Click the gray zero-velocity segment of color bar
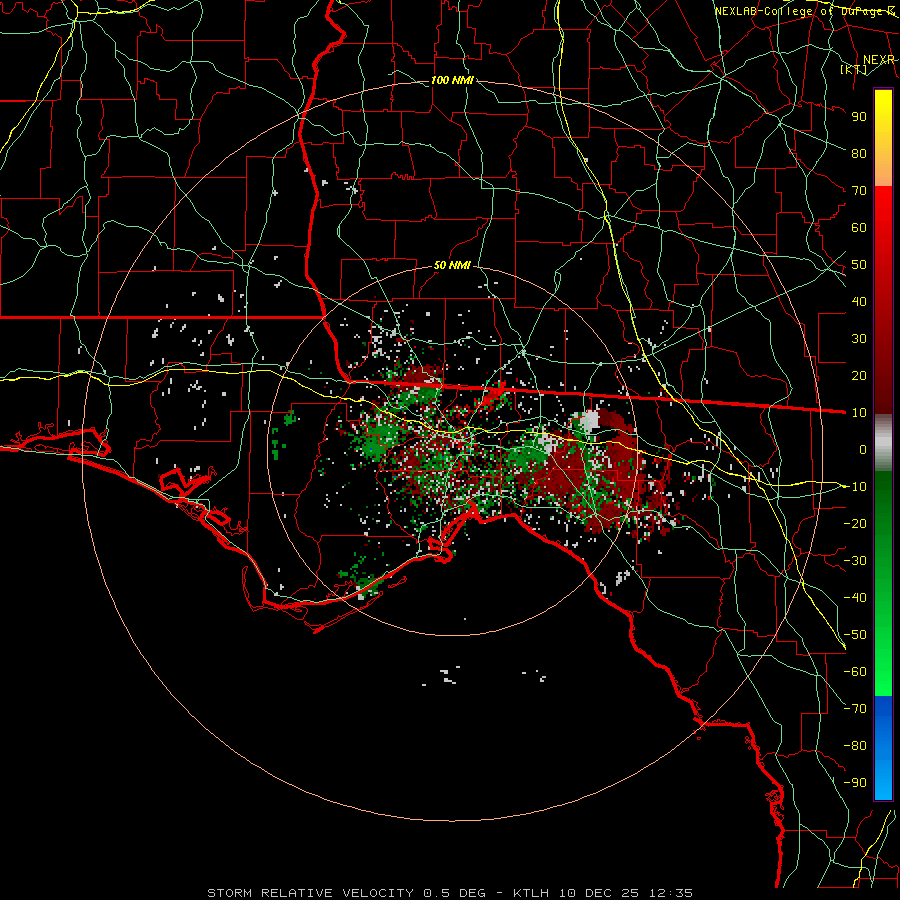 coord(883,443)
